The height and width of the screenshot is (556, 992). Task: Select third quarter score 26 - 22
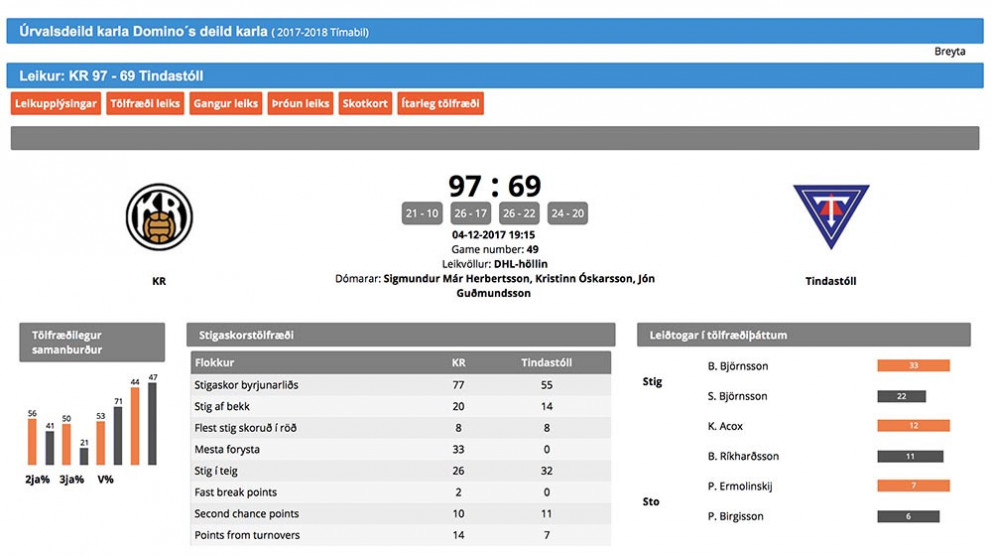click(x=519, y=213)
